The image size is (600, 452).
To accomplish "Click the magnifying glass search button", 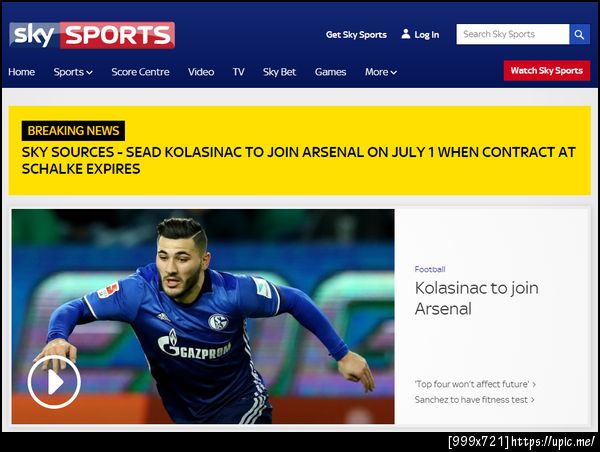I will pyautogui.click(x=579, y=34).
